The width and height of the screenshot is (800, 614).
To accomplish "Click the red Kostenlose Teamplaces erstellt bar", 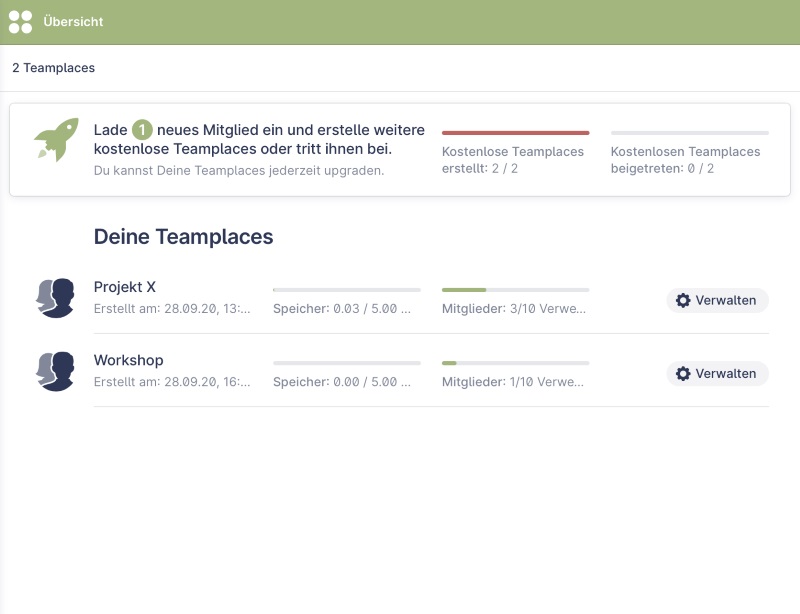I will click(x=515, y=132).
